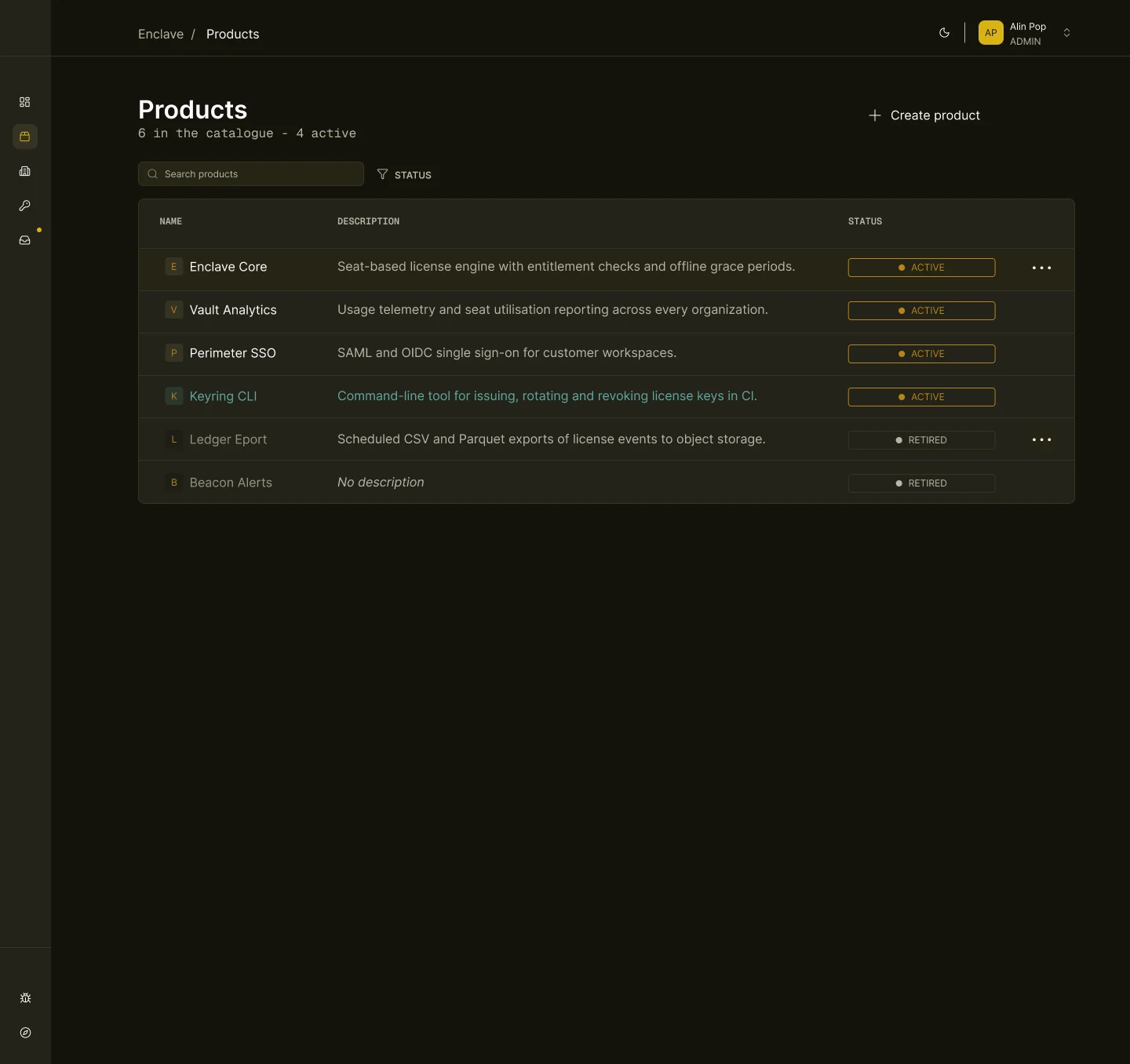Click the E letter badge of Enclave Core
This screenshot has width=1130, height=1064.
[x=174, y=267]
